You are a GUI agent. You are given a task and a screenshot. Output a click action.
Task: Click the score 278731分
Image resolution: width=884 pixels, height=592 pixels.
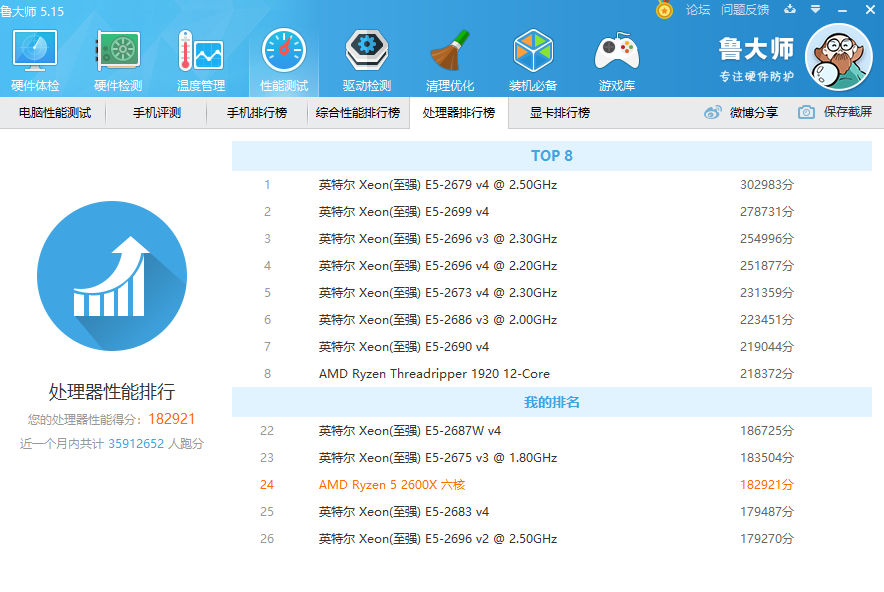click(x=767, y=212)
